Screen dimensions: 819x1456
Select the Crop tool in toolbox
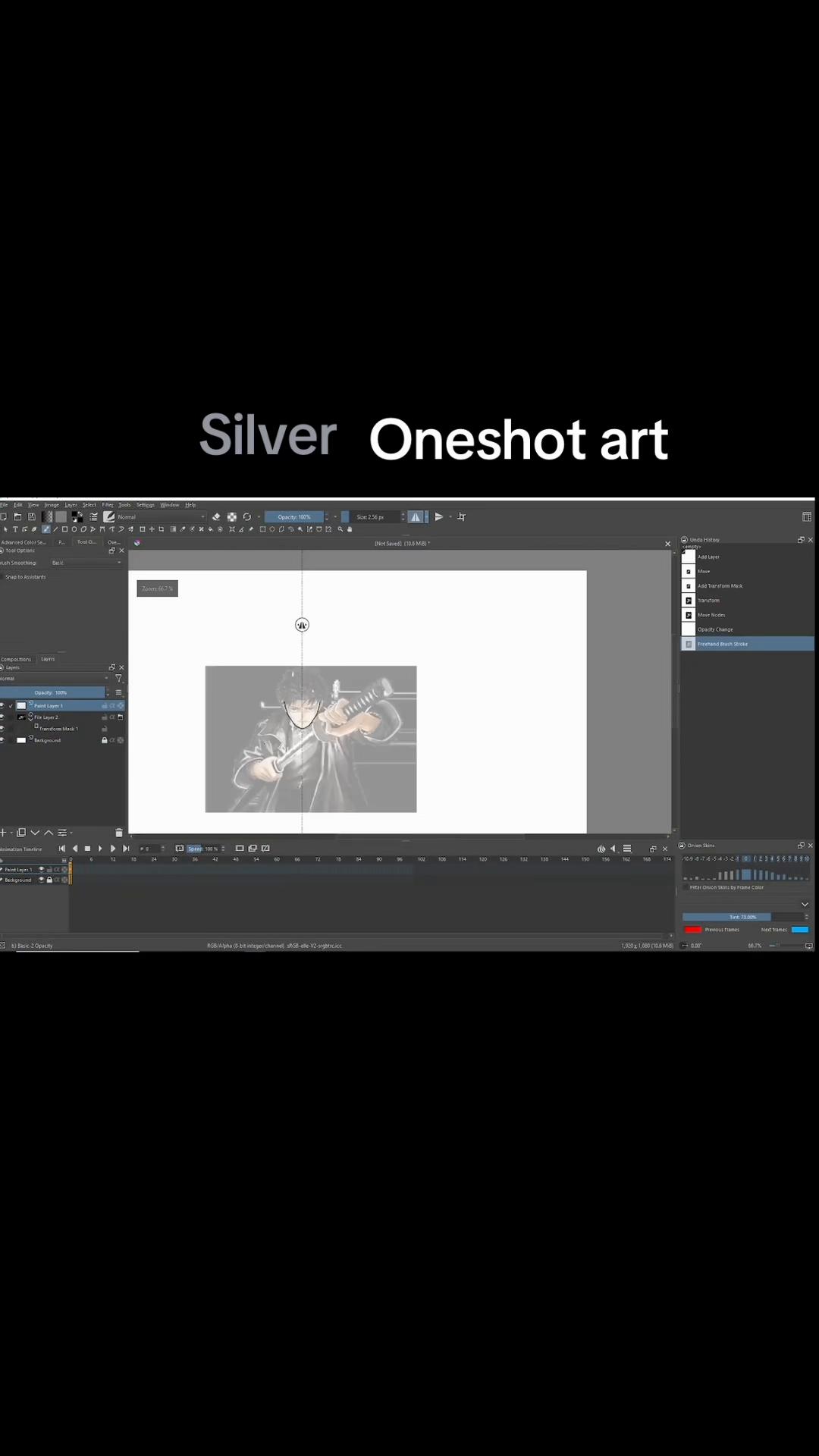coord(162,529)
